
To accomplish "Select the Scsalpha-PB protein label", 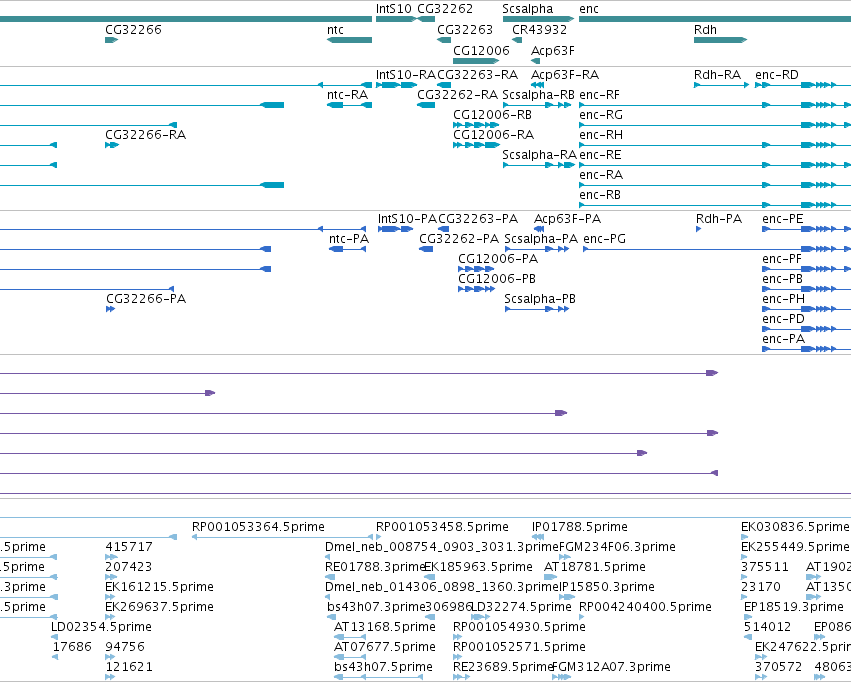I will (540, 299).
